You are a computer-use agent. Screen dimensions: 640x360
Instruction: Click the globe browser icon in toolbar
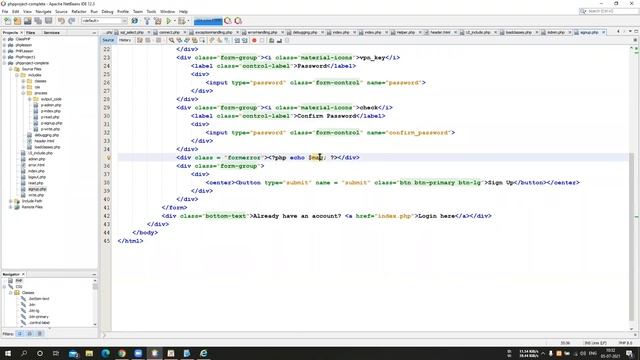(x=135, y=21)
